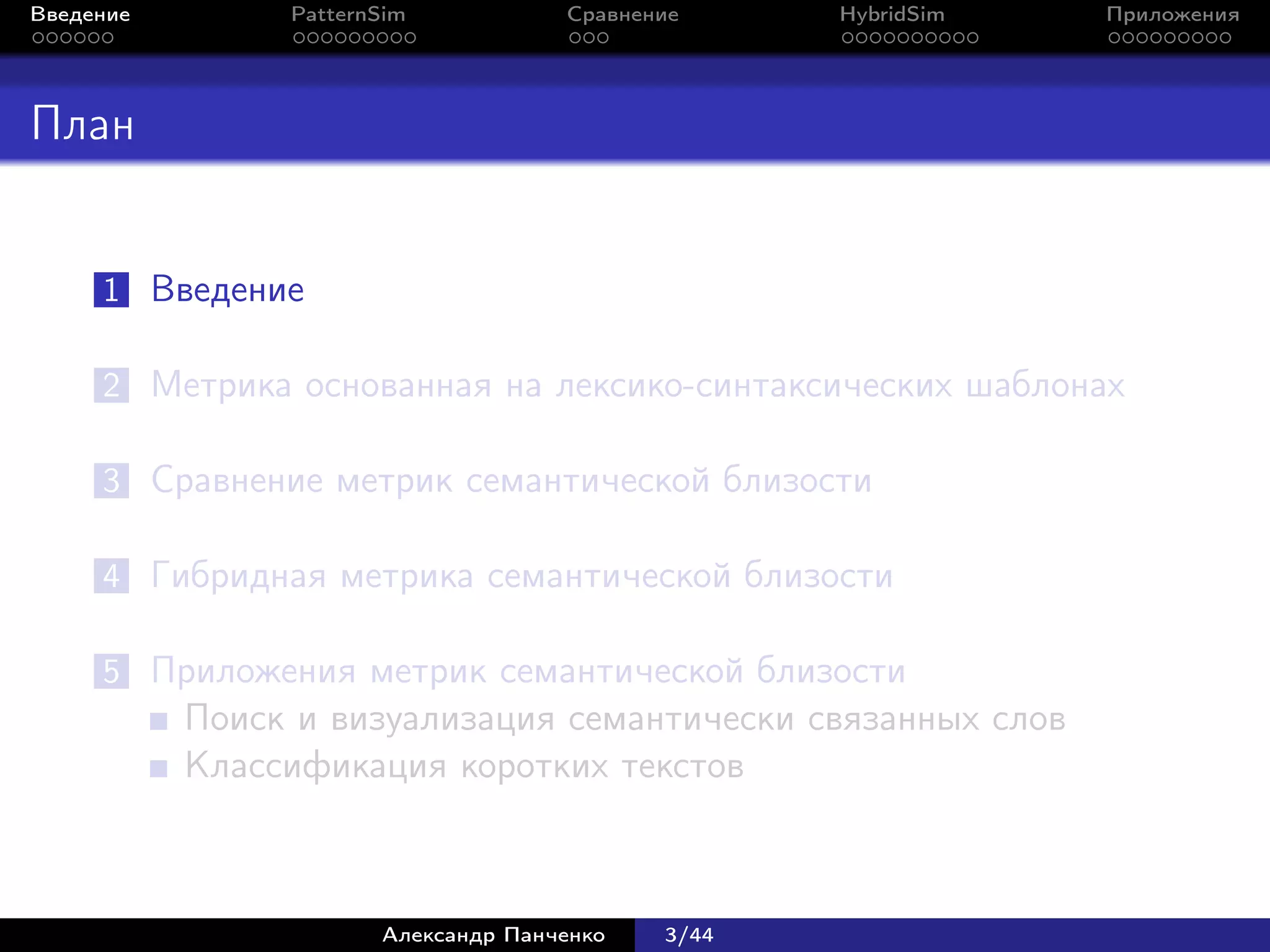Click last slide circle under Приложения

pos(1225,38)
